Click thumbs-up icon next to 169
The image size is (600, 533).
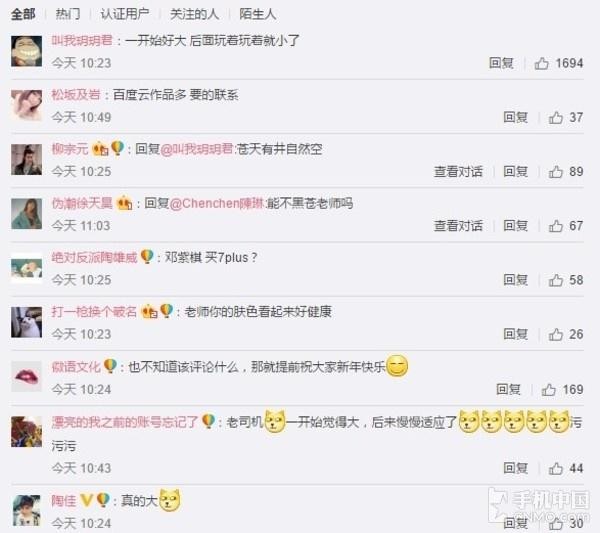[x=549, y=390]
